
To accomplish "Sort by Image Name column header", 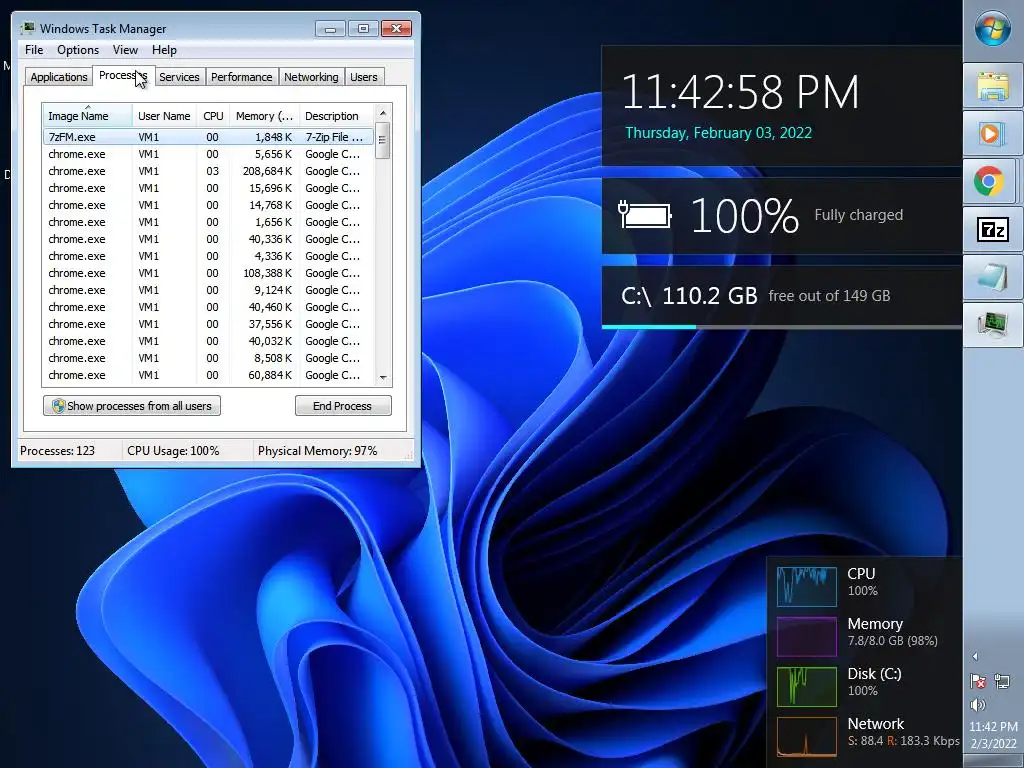I will click(x=88, y=116).
